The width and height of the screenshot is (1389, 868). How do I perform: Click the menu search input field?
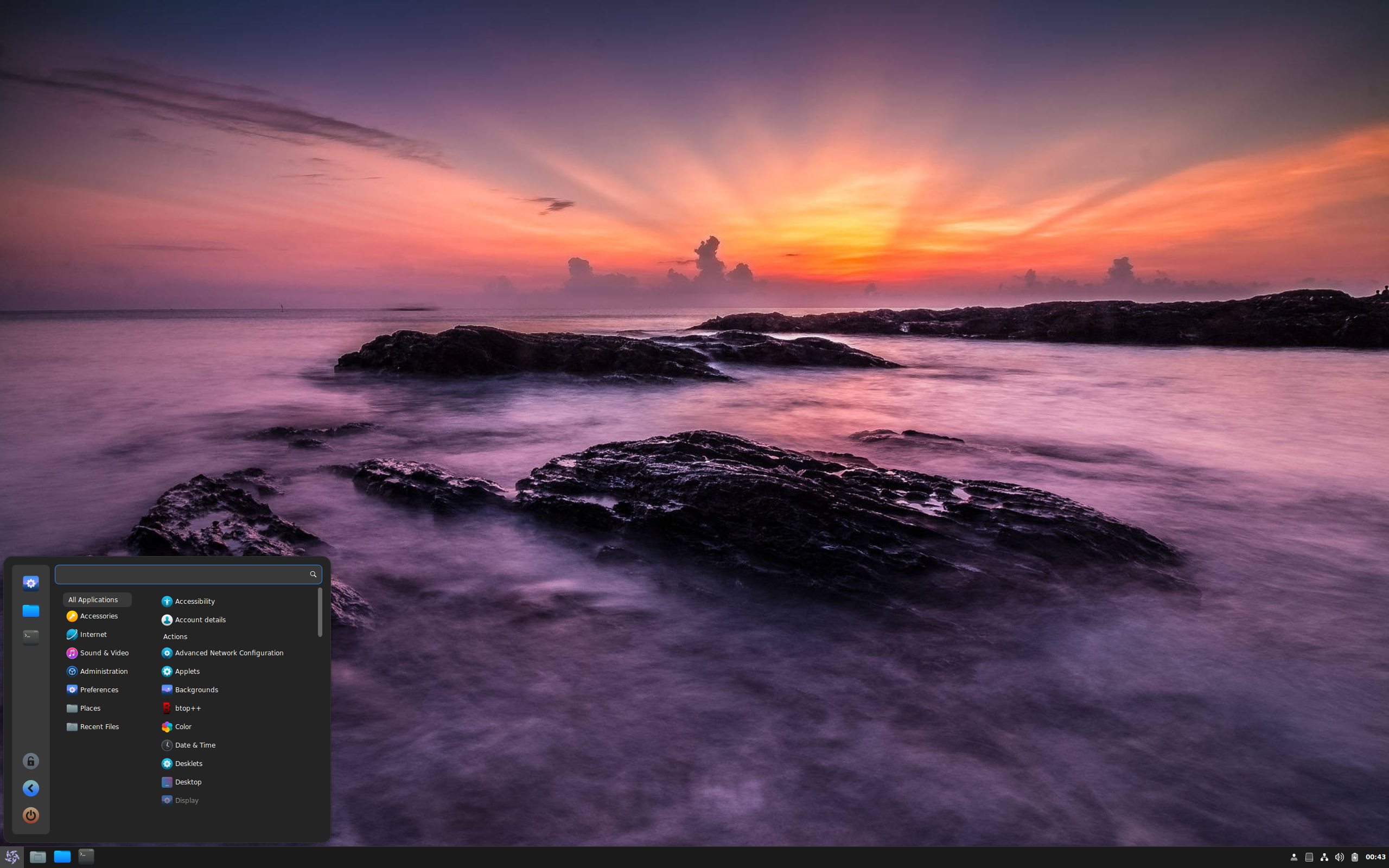pyautogui.click(x=188, y=574)
